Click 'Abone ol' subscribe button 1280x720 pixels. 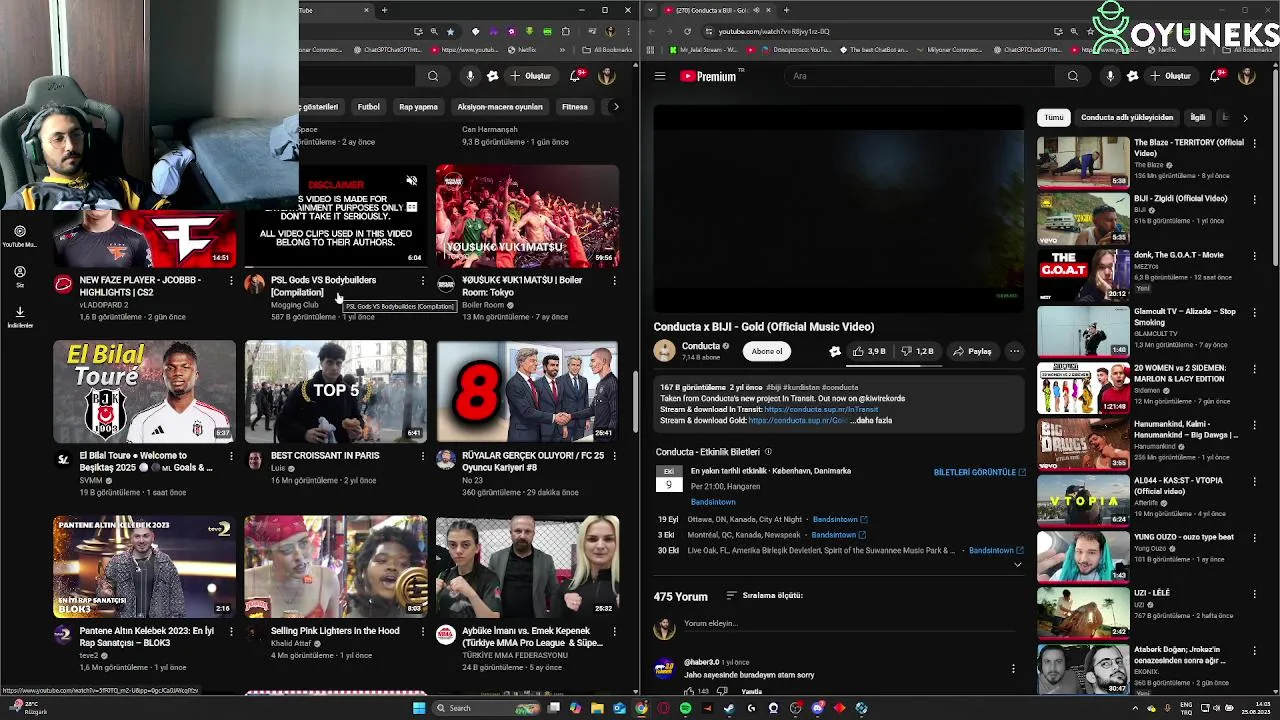coord(767,351)
